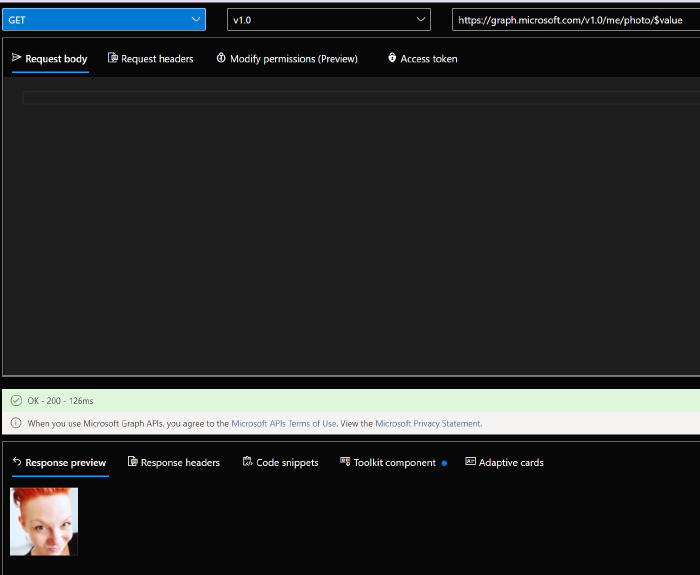Click the Adaptive cards icon
The image size is (700, 575).
coord(470,462)
